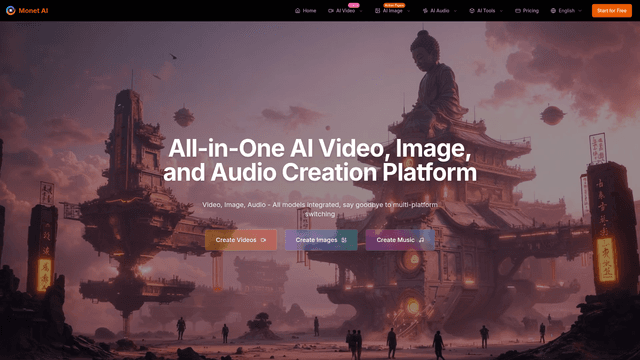Click the language globe icon

coord(553,11)
